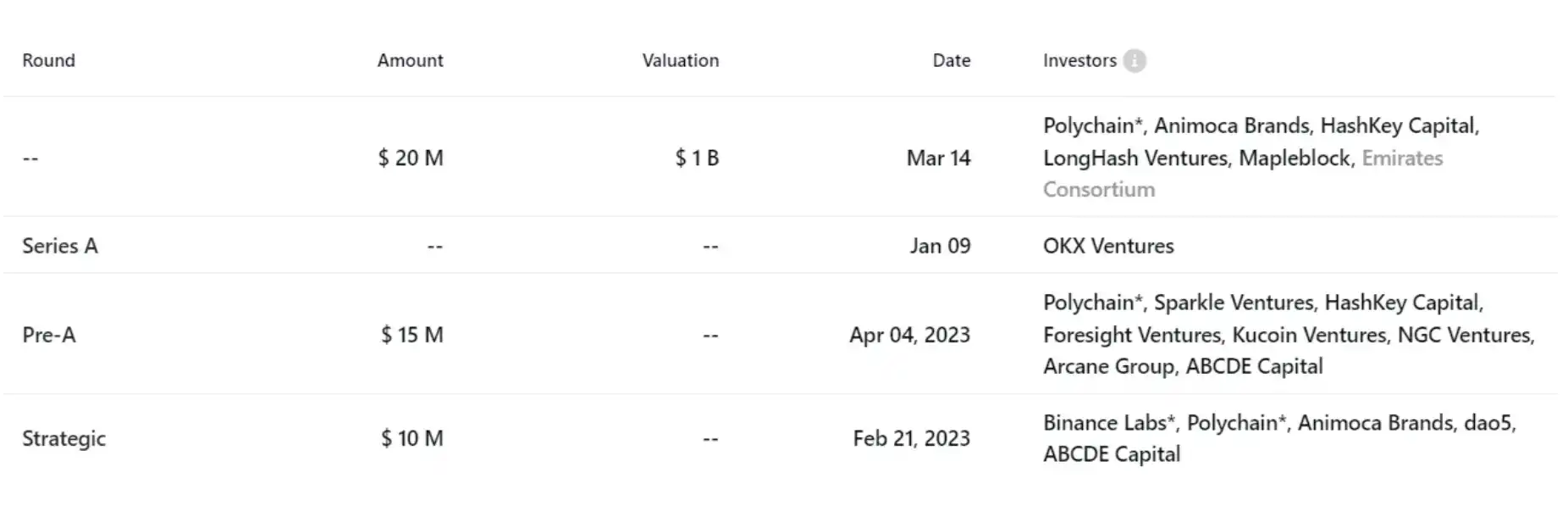The height and width of the screenshot is (511, 1568).
Task: Click the $ 1 B valuation cell
Action: click(696, 158)
